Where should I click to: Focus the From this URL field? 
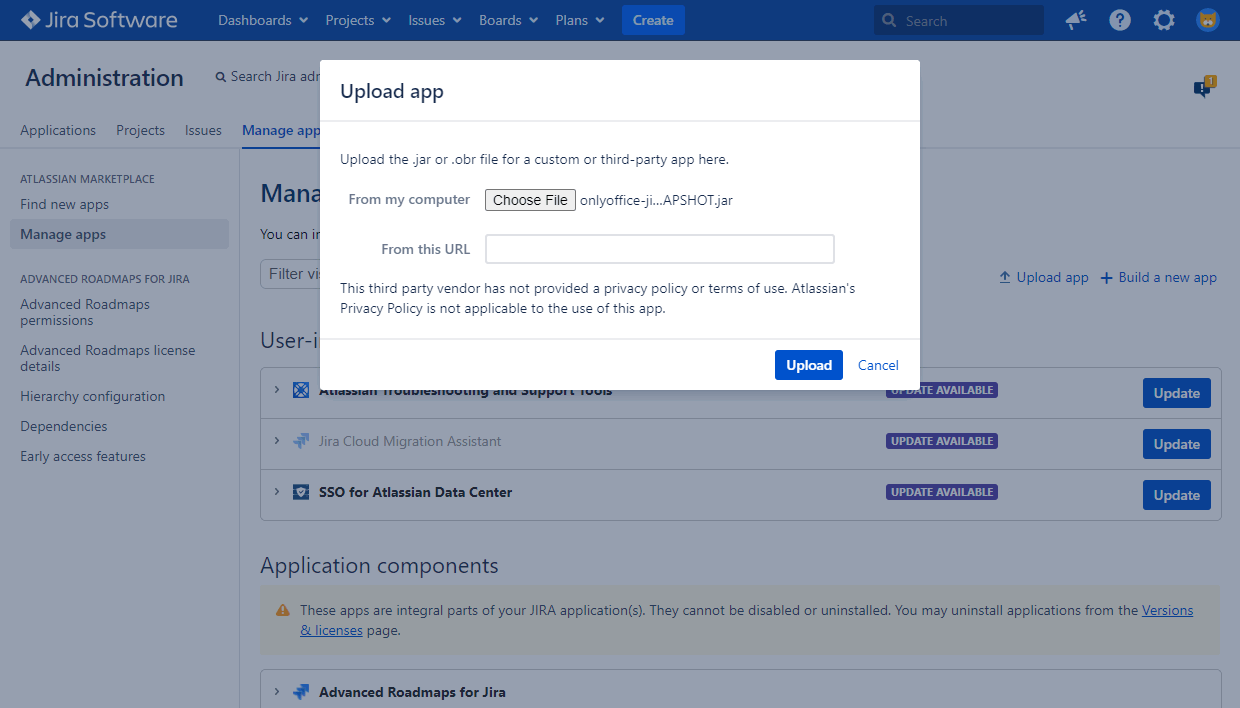(x=659, y=249)
